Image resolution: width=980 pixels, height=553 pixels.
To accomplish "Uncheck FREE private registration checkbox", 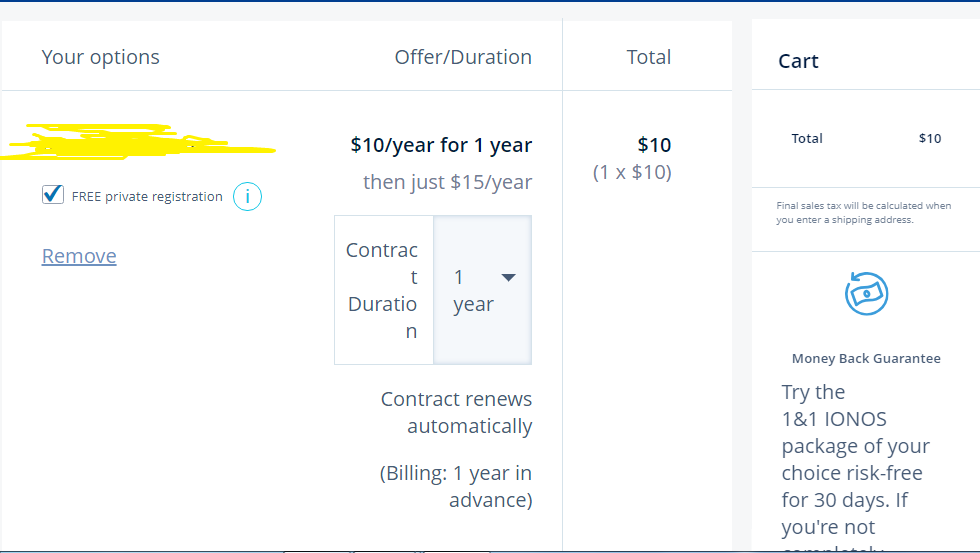I will (53, 194).
